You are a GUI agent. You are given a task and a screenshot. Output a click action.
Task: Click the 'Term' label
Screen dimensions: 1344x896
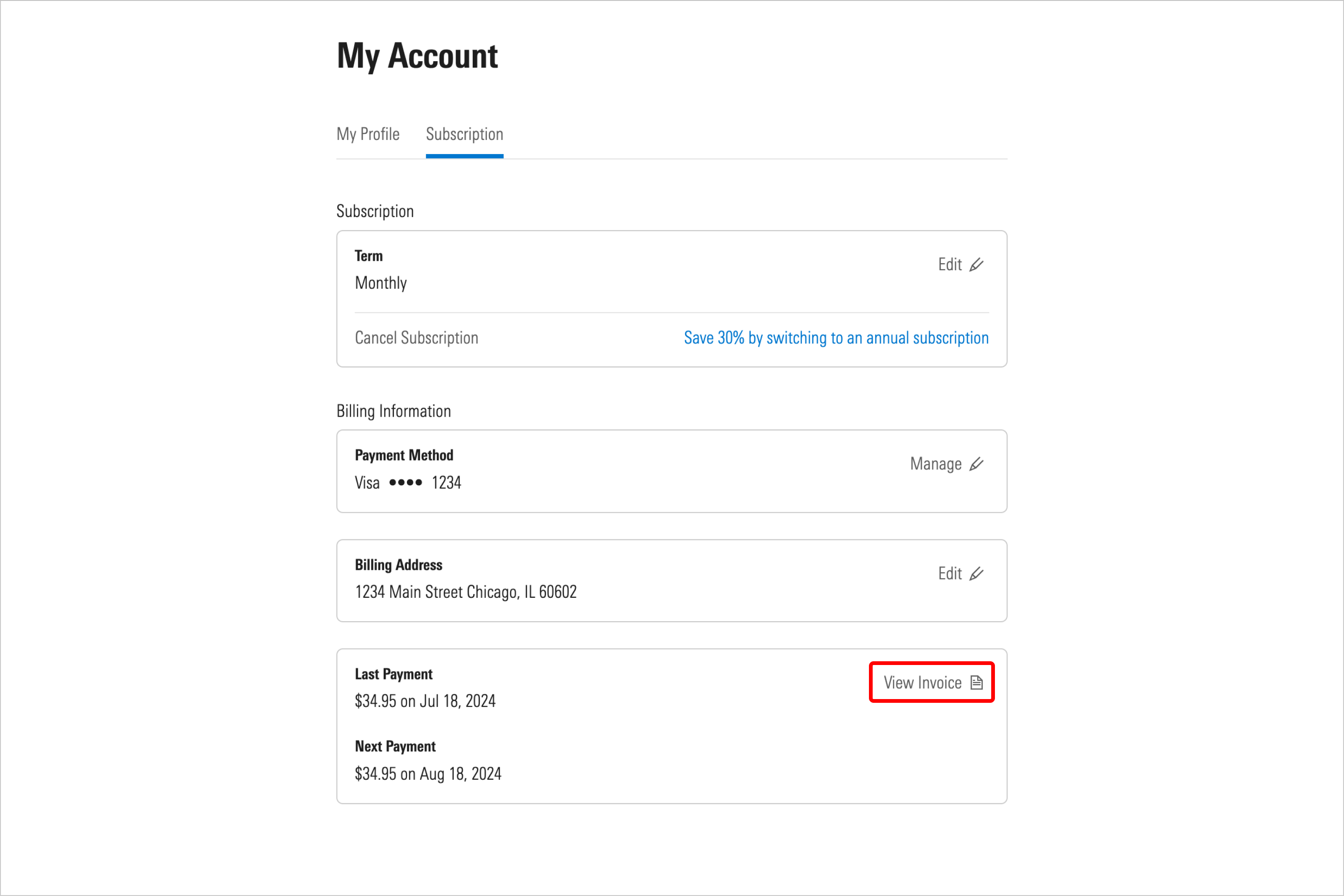pyautogui.click(x=369, y=256)
